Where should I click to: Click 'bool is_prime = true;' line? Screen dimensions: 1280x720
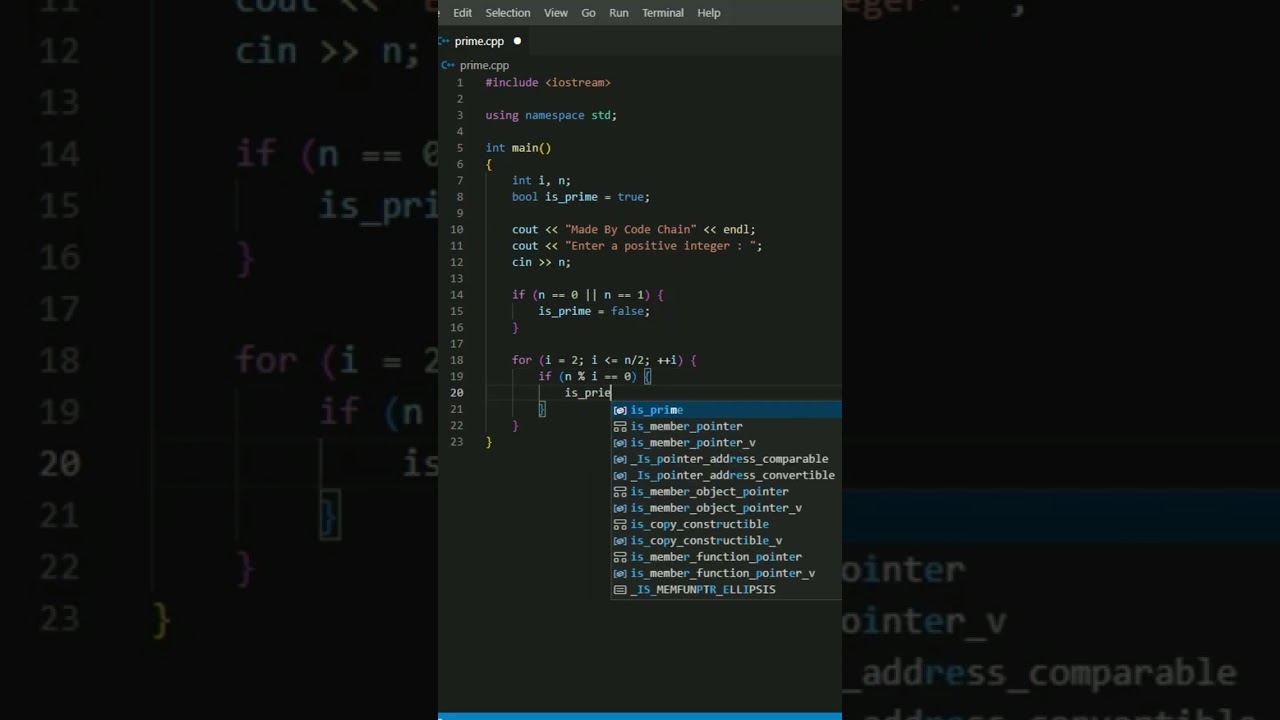click(581, 197)
